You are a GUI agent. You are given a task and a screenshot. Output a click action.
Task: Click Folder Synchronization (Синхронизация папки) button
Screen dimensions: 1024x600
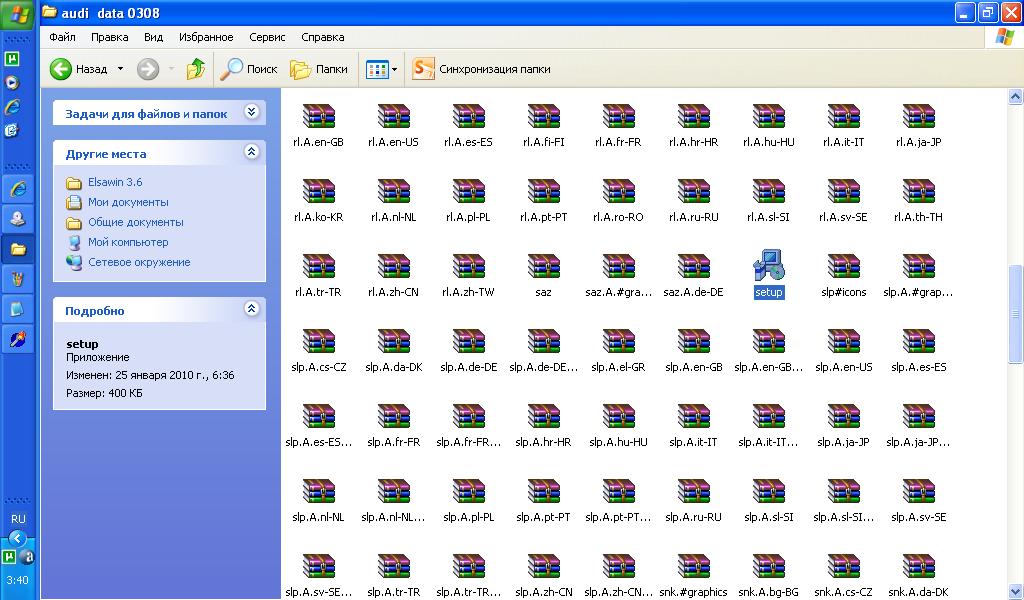pyautogui.click(x=482, y=69)
